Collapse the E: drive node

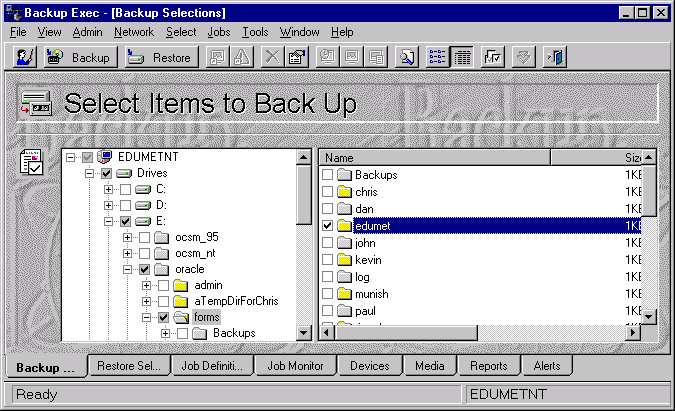pyautogui.click(x=108, y=221)
